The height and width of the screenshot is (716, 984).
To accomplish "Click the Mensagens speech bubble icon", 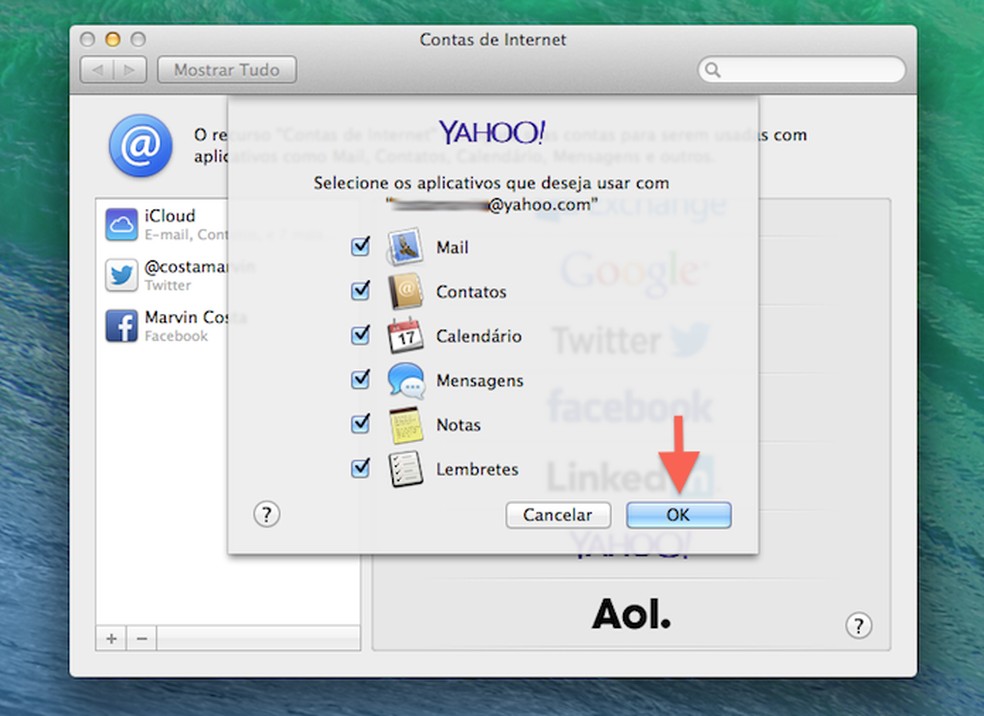I will point(406,380).
